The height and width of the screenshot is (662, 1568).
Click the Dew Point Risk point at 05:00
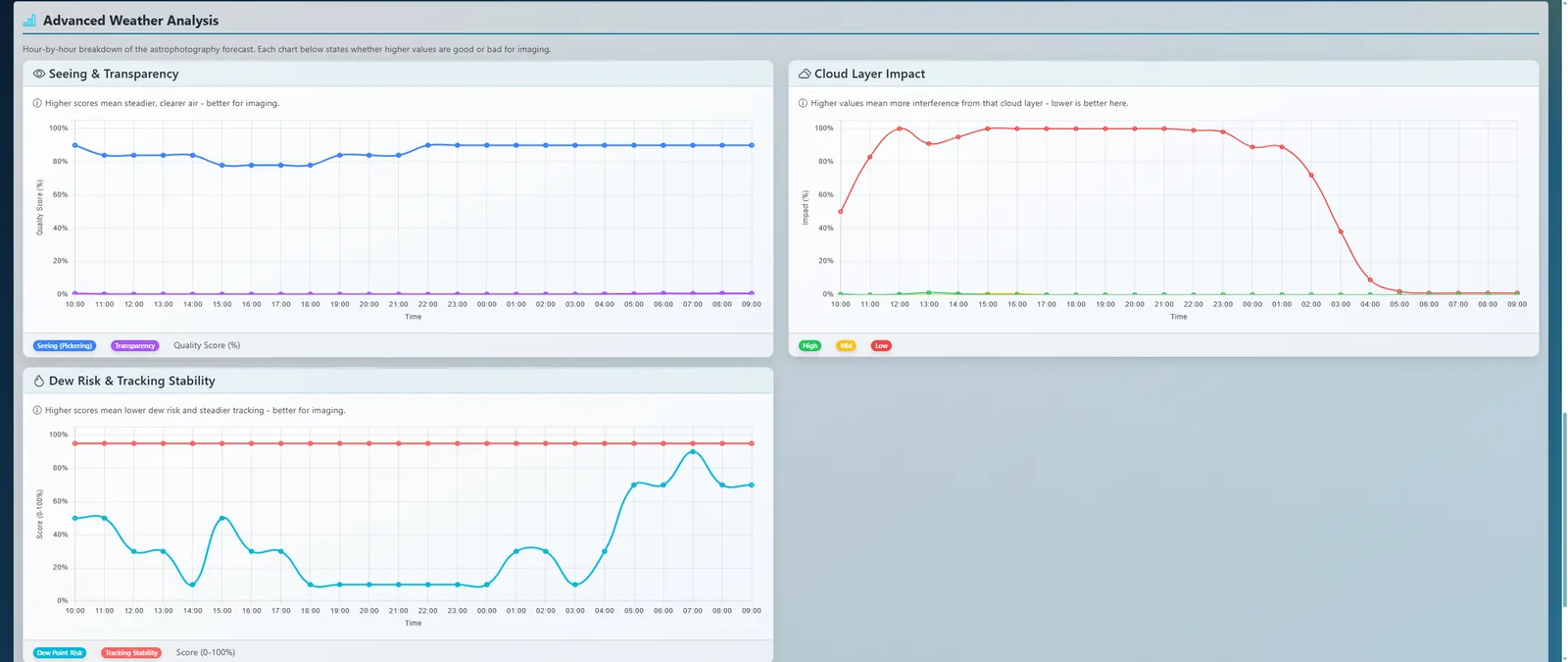pos(634,484)
